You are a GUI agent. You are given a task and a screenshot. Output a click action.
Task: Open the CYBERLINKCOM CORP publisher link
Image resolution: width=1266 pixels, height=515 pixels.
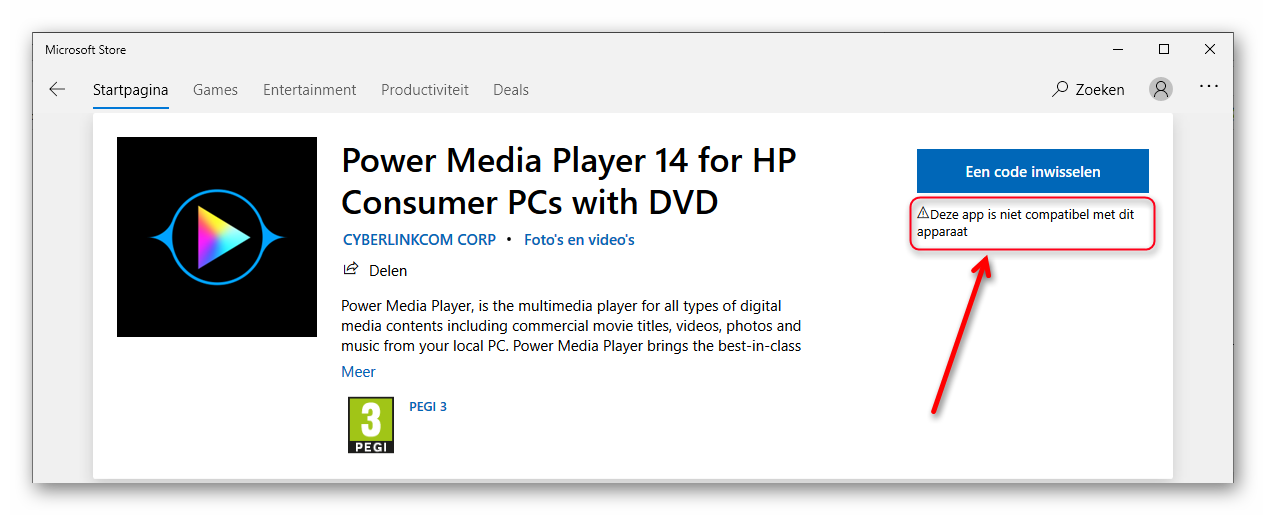[419, 240]
